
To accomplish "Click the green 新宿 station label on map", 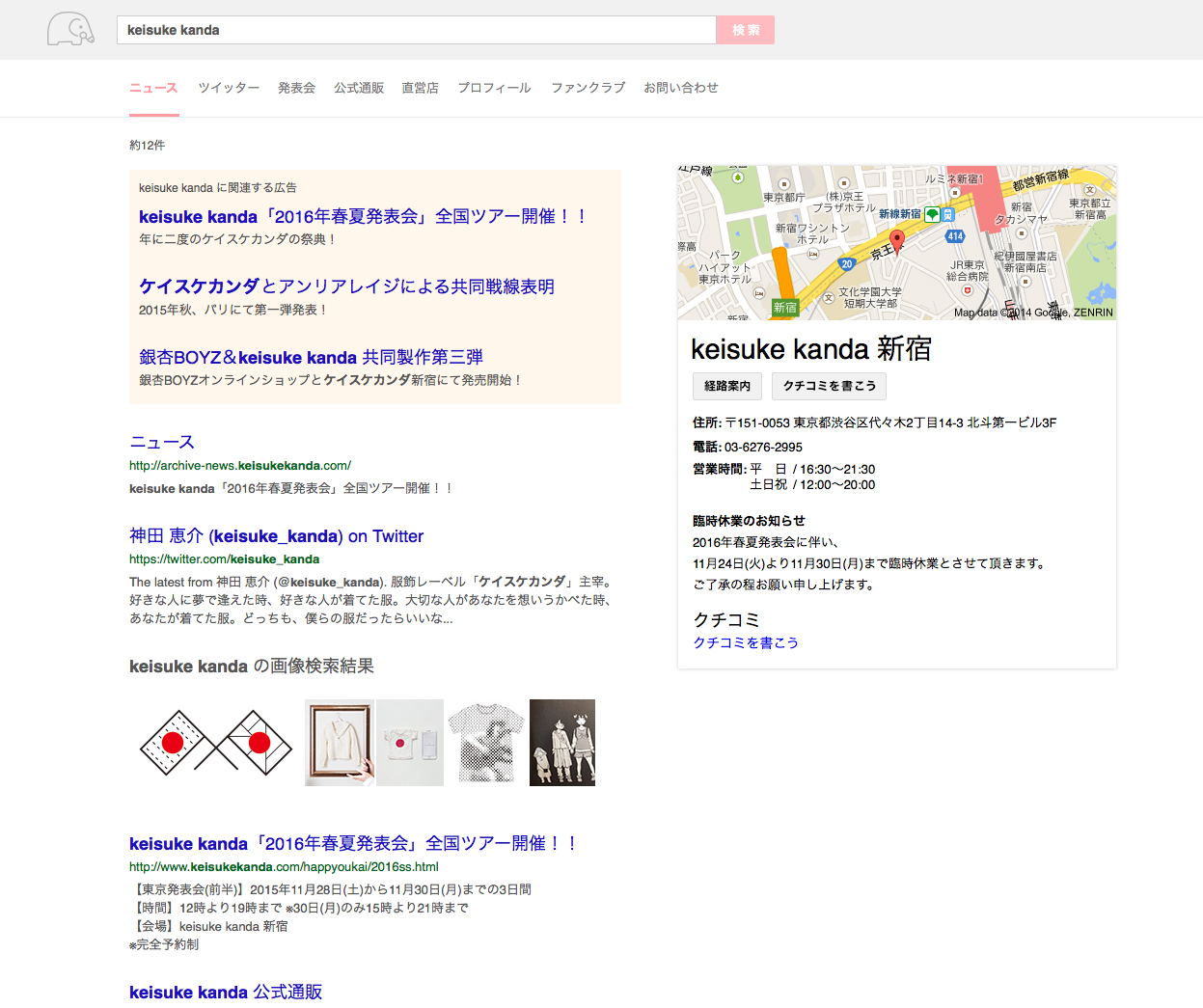I will point(784,308).
